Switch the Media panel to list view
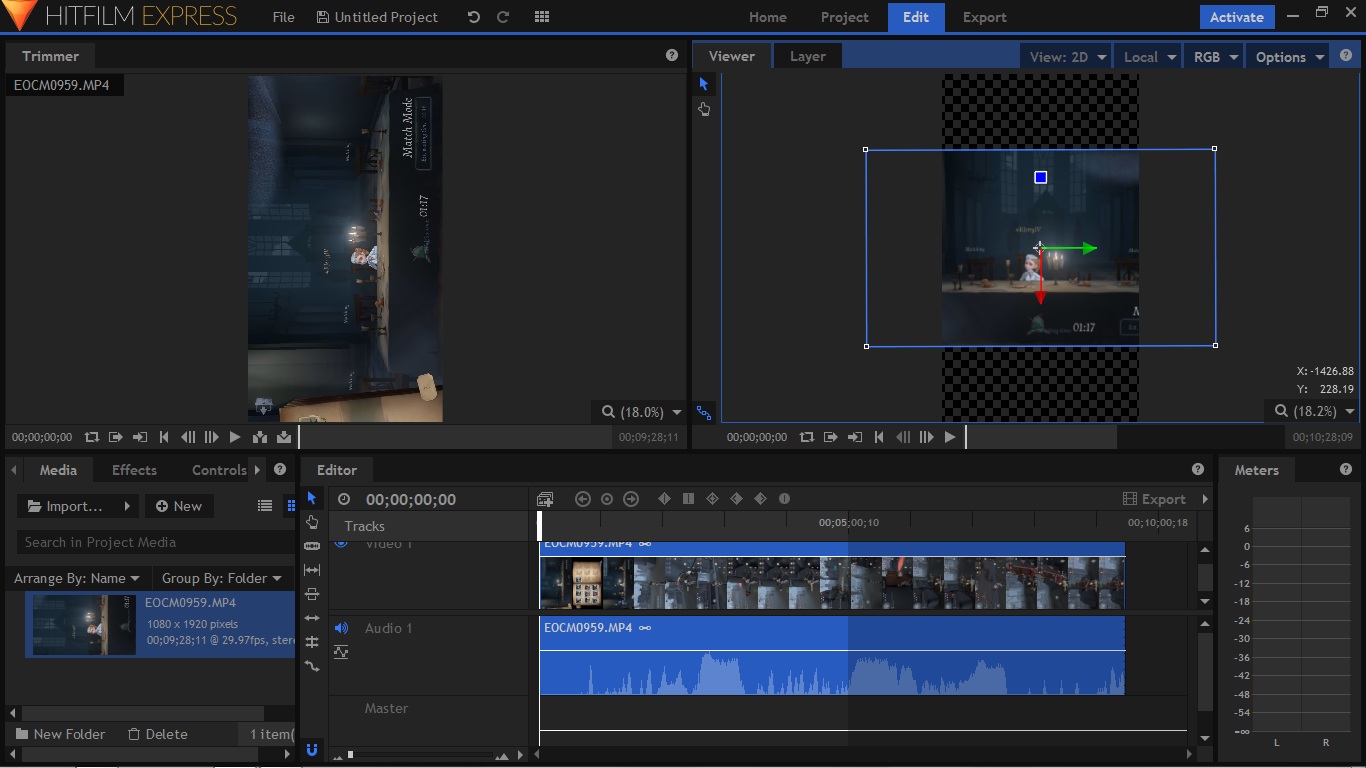Viewport: 1366px width, 768px height. coord(265,506)
